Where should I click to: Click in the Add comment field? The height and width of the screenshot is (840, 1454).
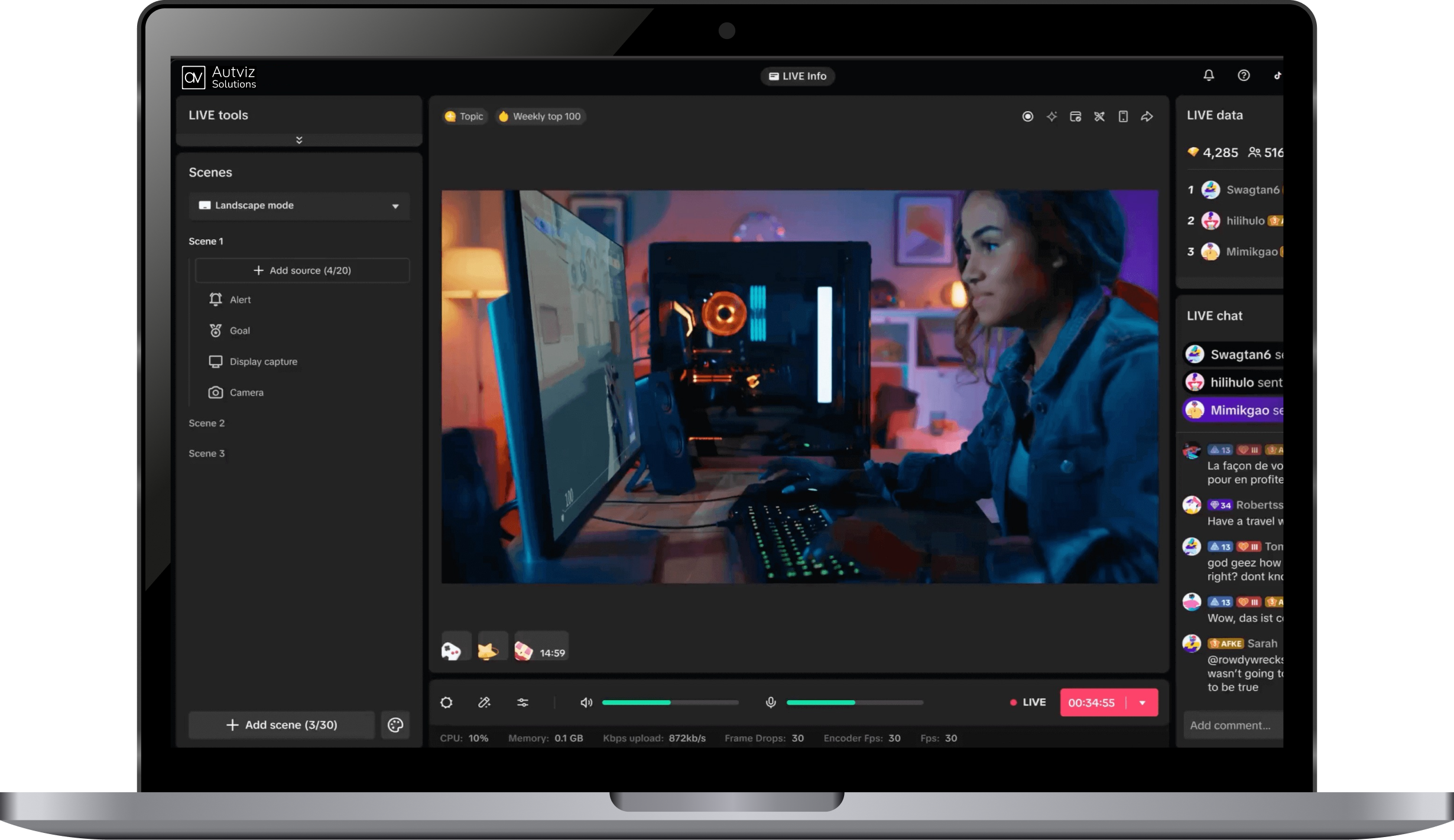click(x=1232, y=725)
